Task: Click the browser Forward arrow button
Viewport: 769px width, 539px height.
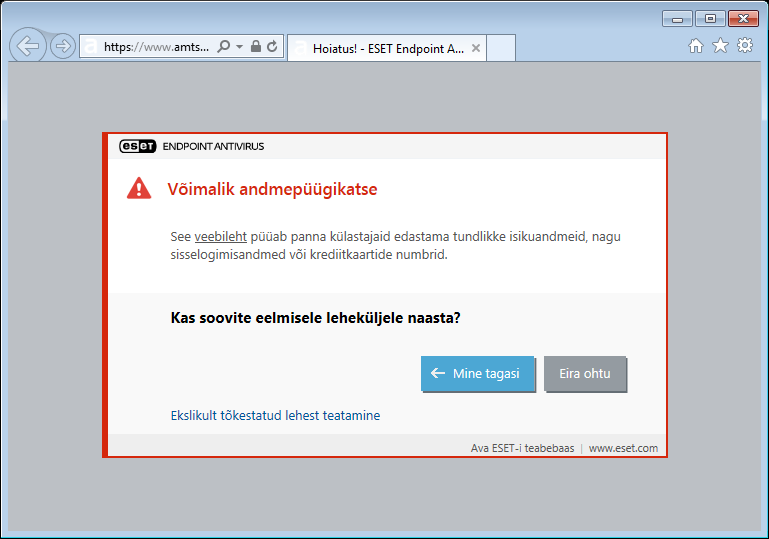Action: [63, 47]
